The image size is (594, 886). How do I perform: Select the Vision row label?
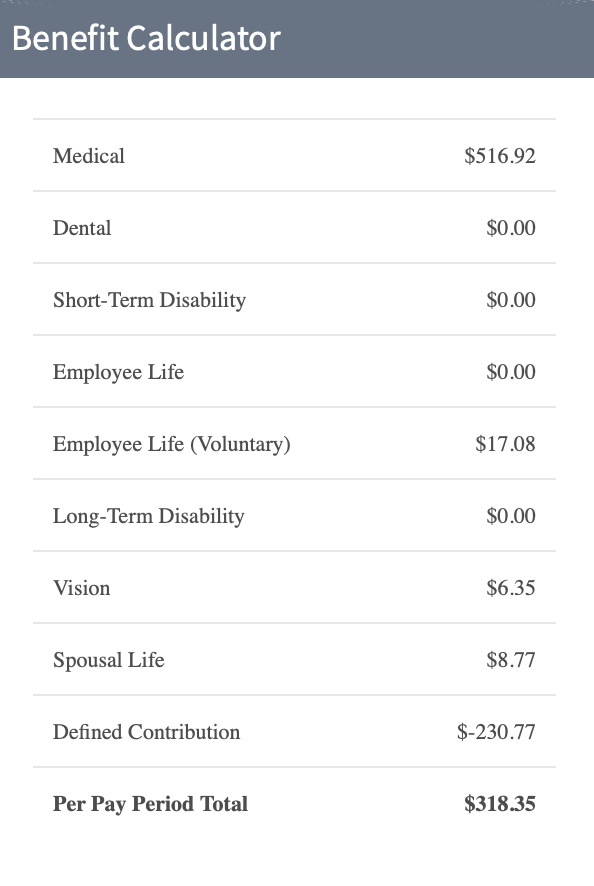tap(81, 588)
